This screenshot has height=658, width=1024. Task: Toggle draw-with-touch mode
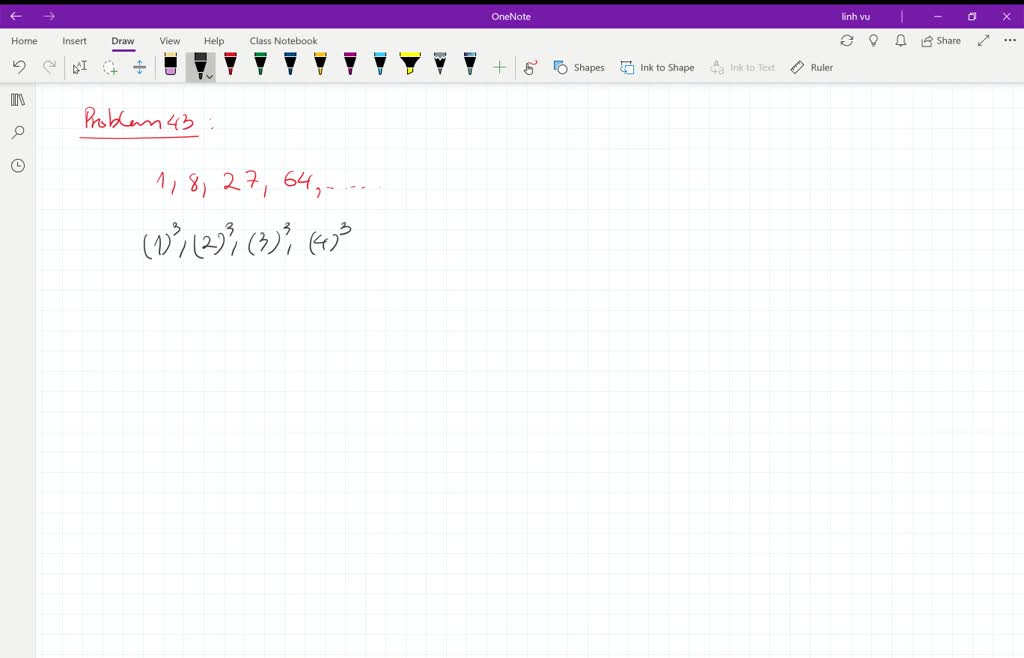pos(529,66)
